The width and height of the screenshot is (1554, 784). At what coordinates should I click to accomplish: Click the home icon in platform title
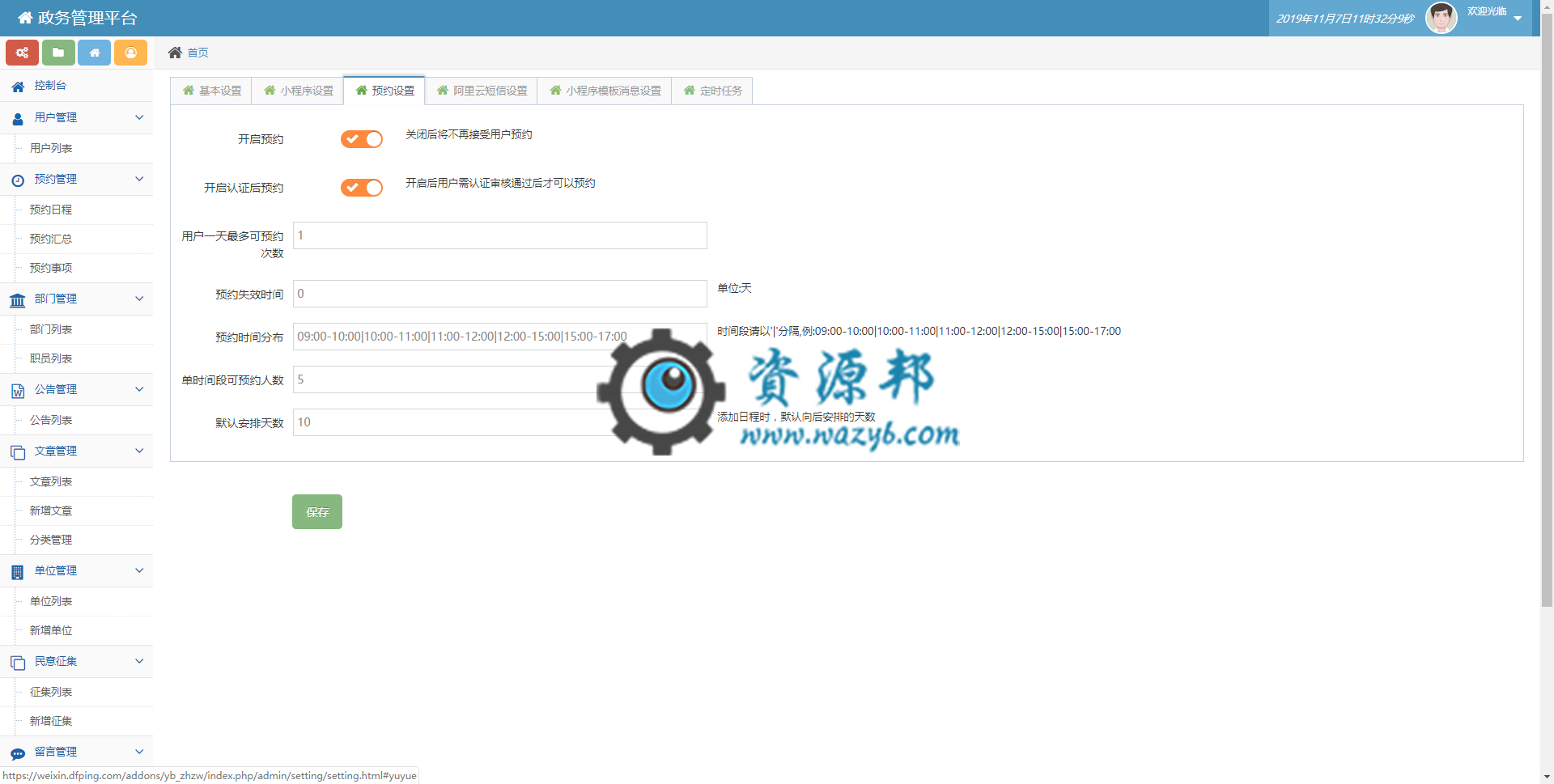25,18
